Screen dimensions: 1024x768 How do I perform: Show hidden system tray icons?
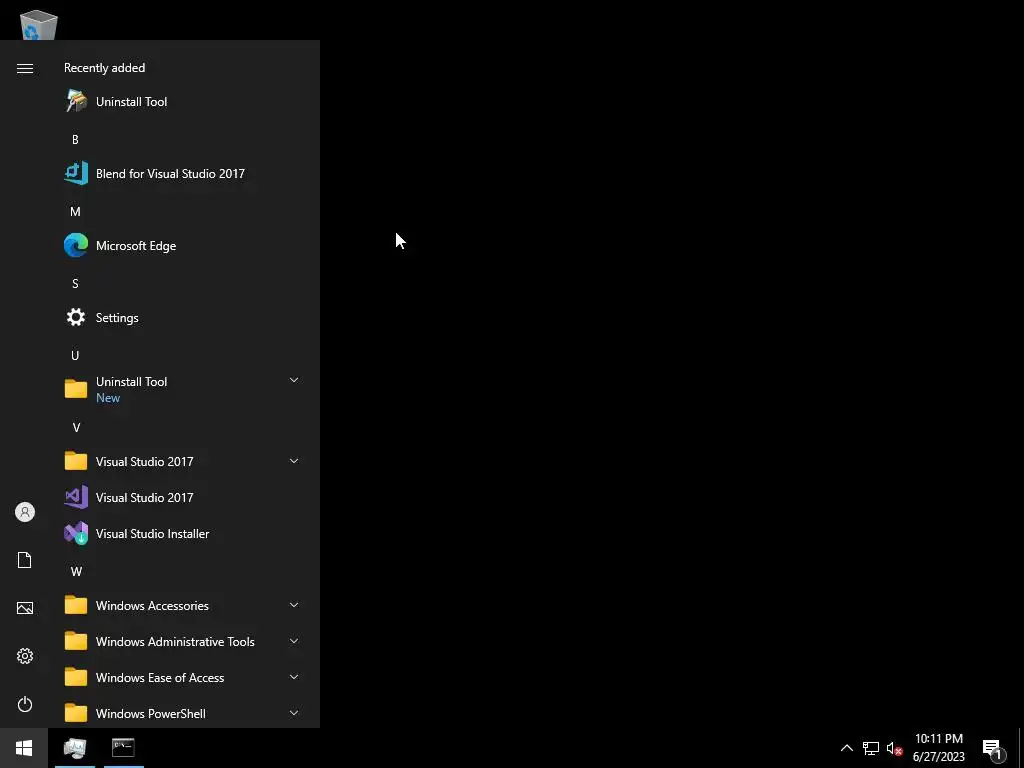(x=846, y=748)
